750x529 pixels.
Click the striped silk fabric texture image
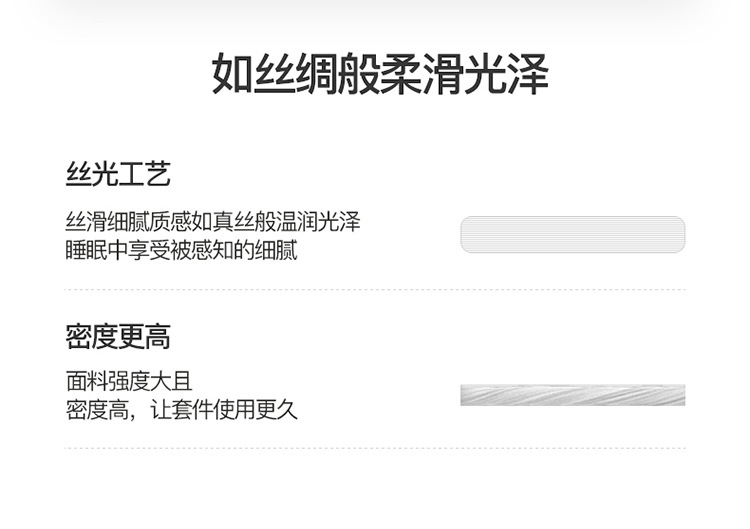coord(572,235)
